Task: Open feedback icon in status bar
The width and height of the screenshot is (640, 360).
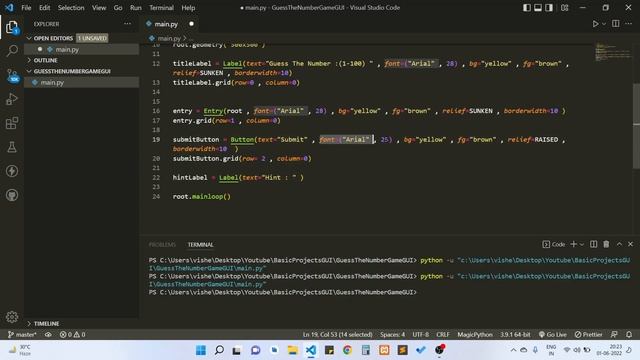Action: click(x=614, y=334)
